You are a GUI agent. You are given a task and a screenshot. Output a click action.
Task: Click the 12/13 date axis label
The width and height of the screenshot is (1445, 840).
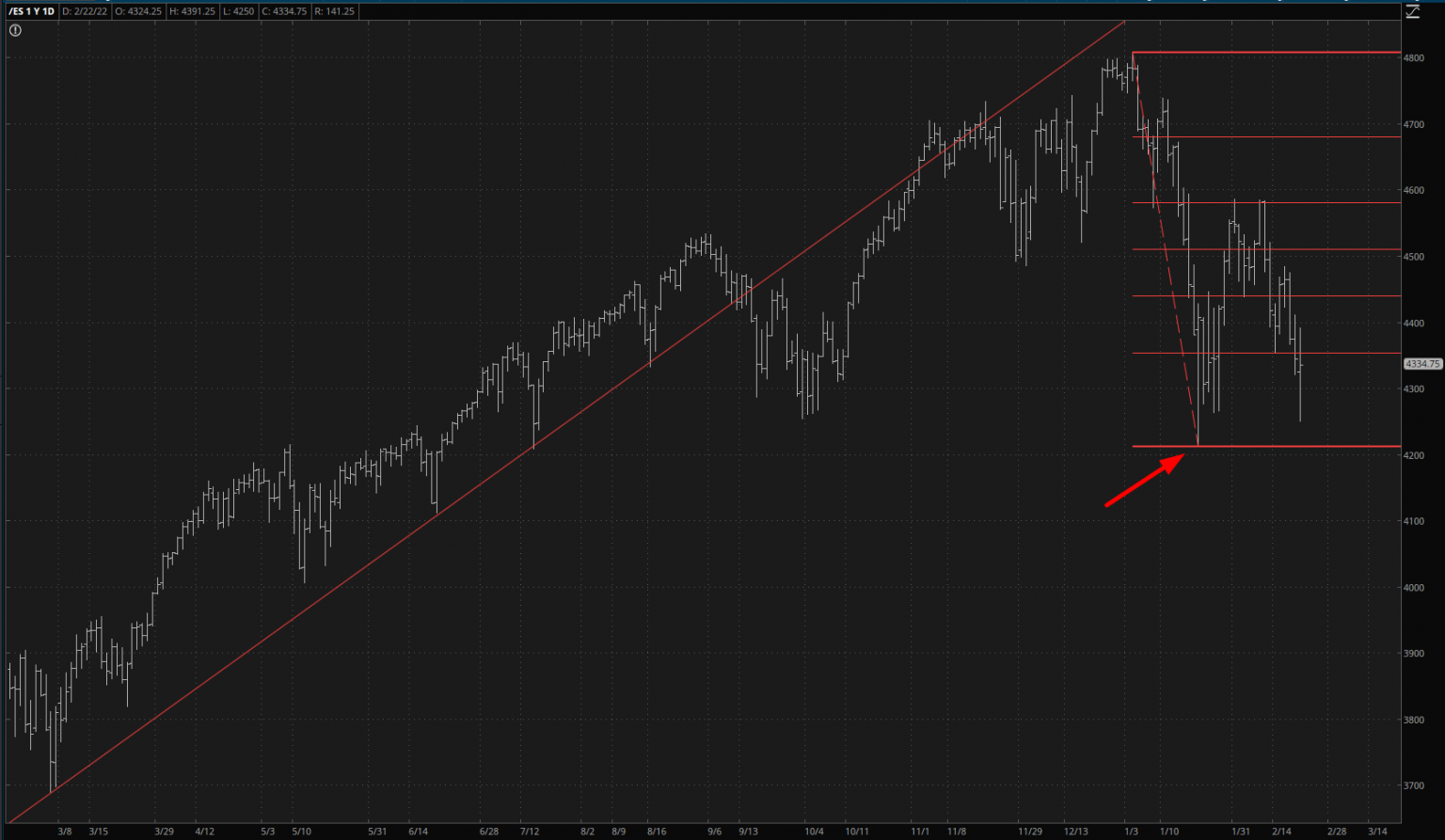click(x=1076, y=832)
